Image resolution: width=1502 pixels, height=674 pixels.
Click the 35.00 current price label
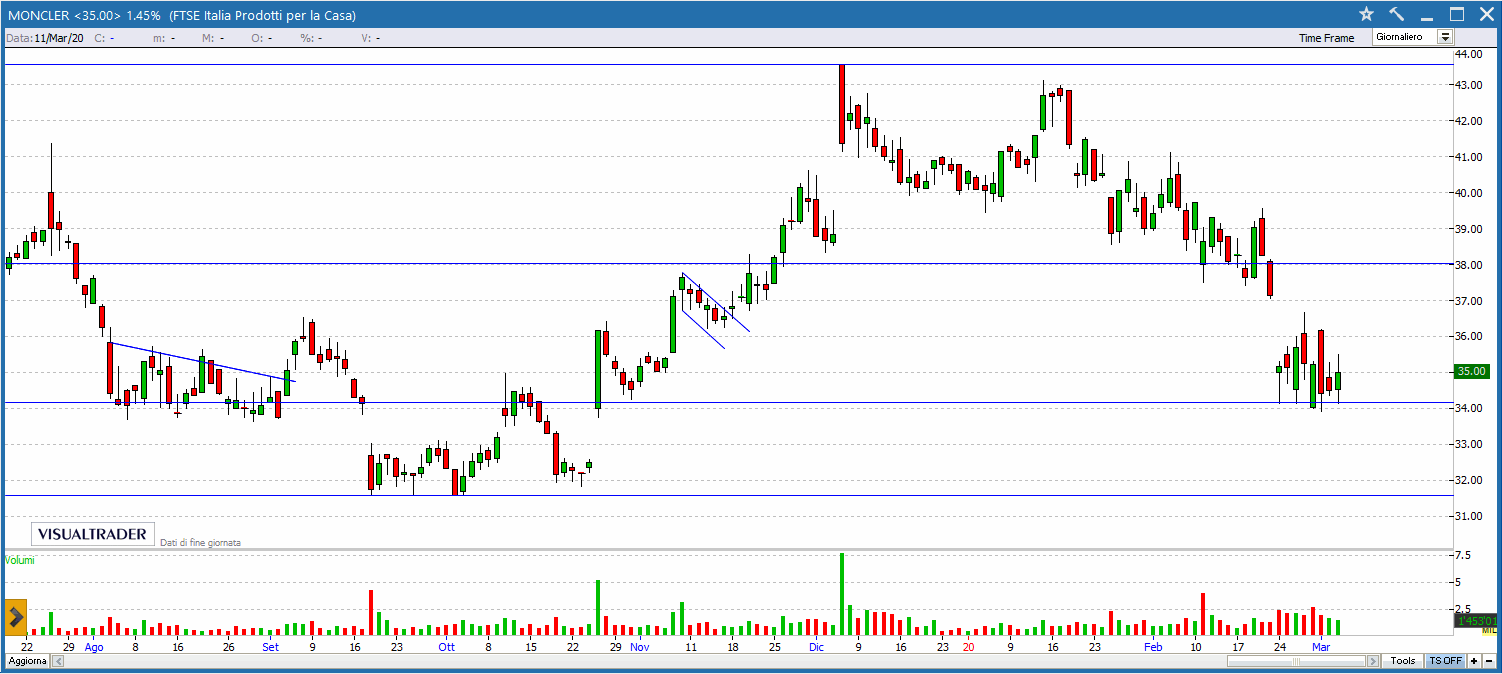[x=1471, y=371]
